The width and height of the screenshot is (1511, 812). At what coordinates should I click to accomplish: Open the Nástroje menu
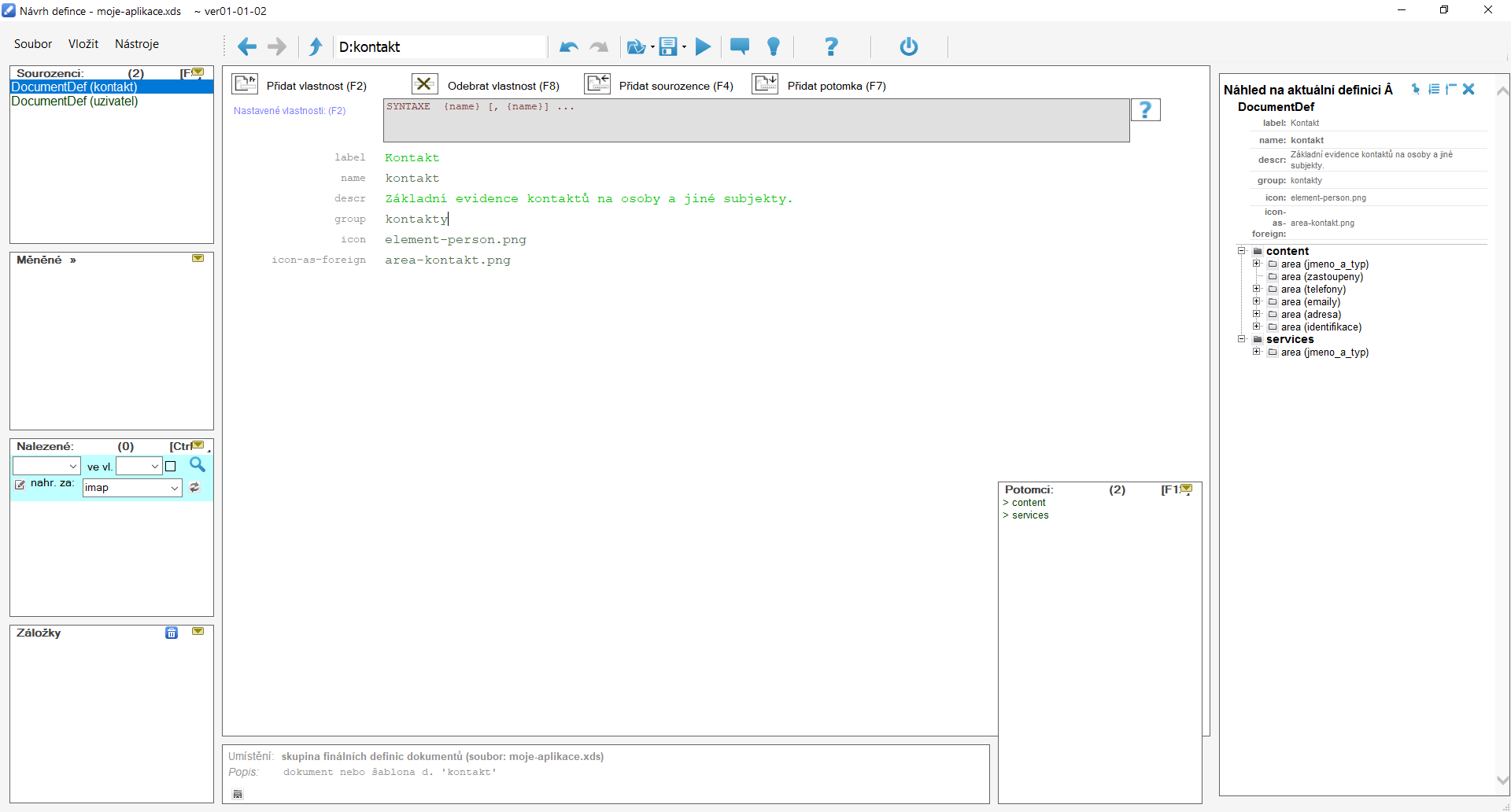pyautogui.click(x=137, y=44)
